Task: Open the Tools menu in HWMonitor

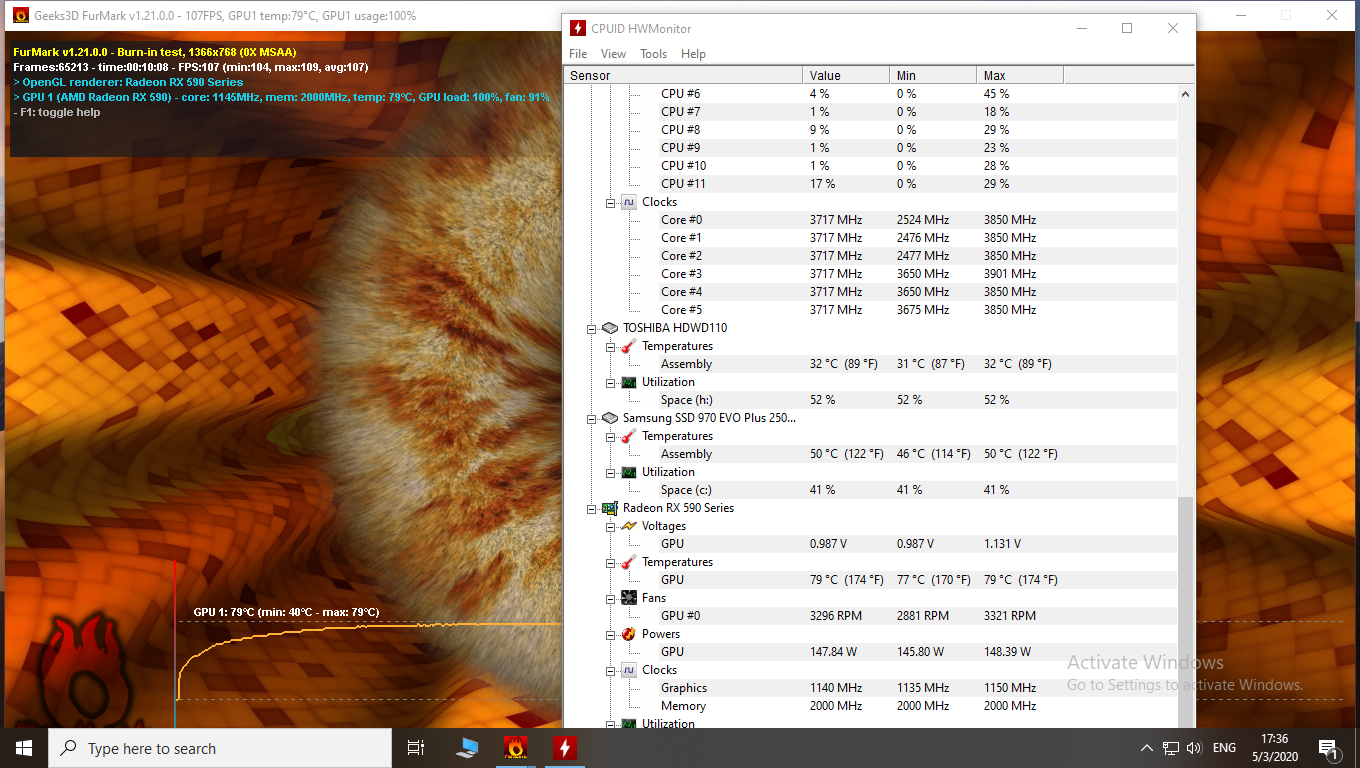Action: click(x=653, y=54)
